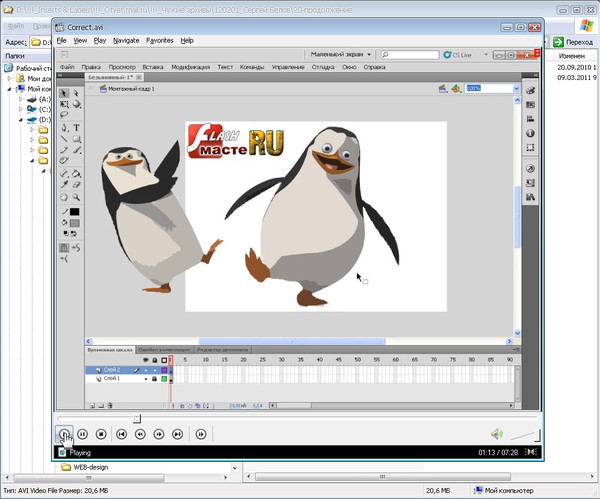
Task: Open the CS Live dropdown arrow
Action: pos(486,55)
